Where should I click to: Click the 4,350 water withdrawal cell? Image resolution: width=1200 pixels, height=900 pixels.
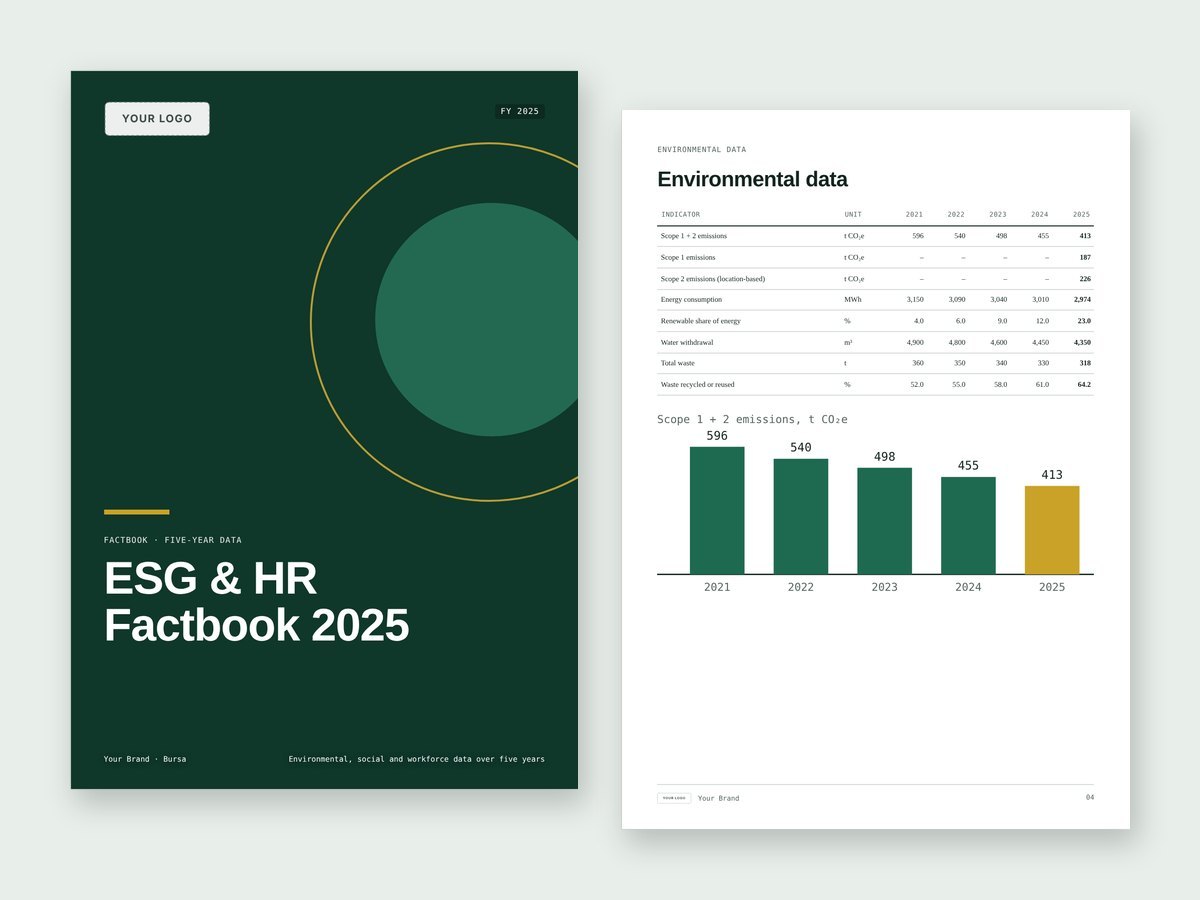(1082, 342)
